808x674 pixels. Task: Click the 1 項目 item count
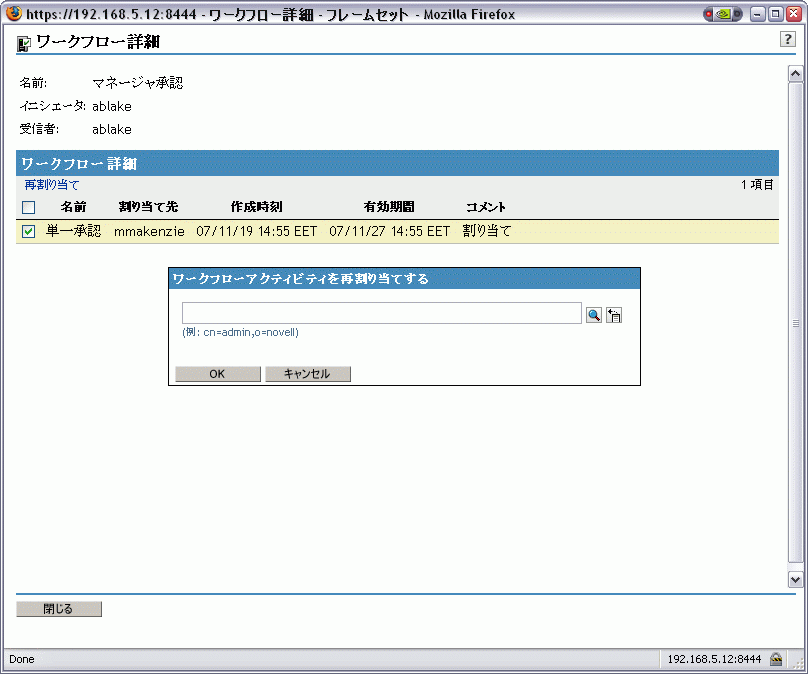coord(757,184)
